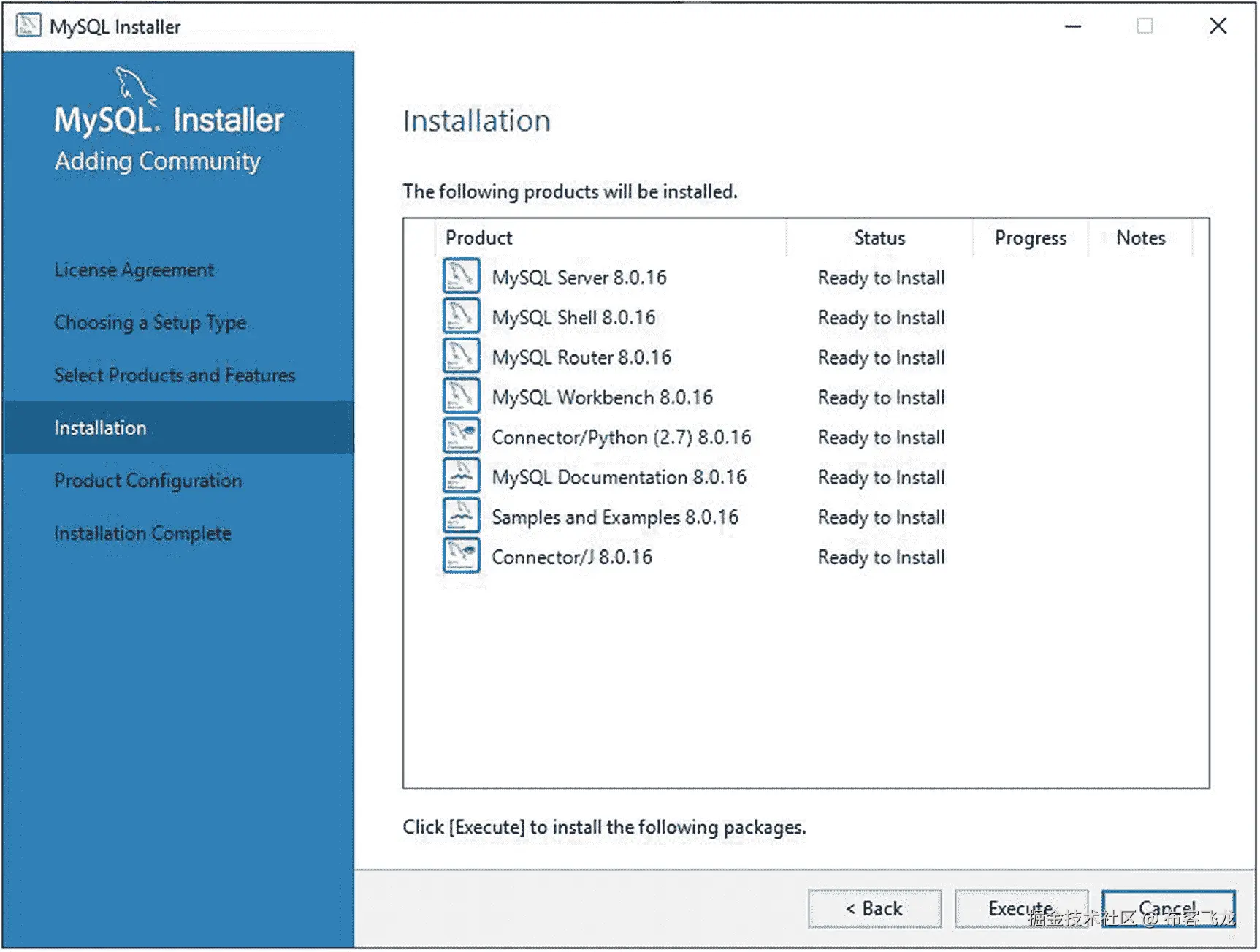Select MySQL Documentation 8.0.16 row text
The image size is (1260, 952).
[x=619, y=477]
